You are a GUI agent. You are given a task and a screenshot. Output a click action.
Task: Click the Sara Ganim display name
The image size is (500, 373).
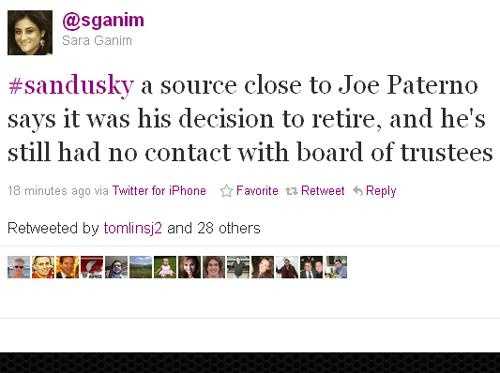tap(97, 41)
